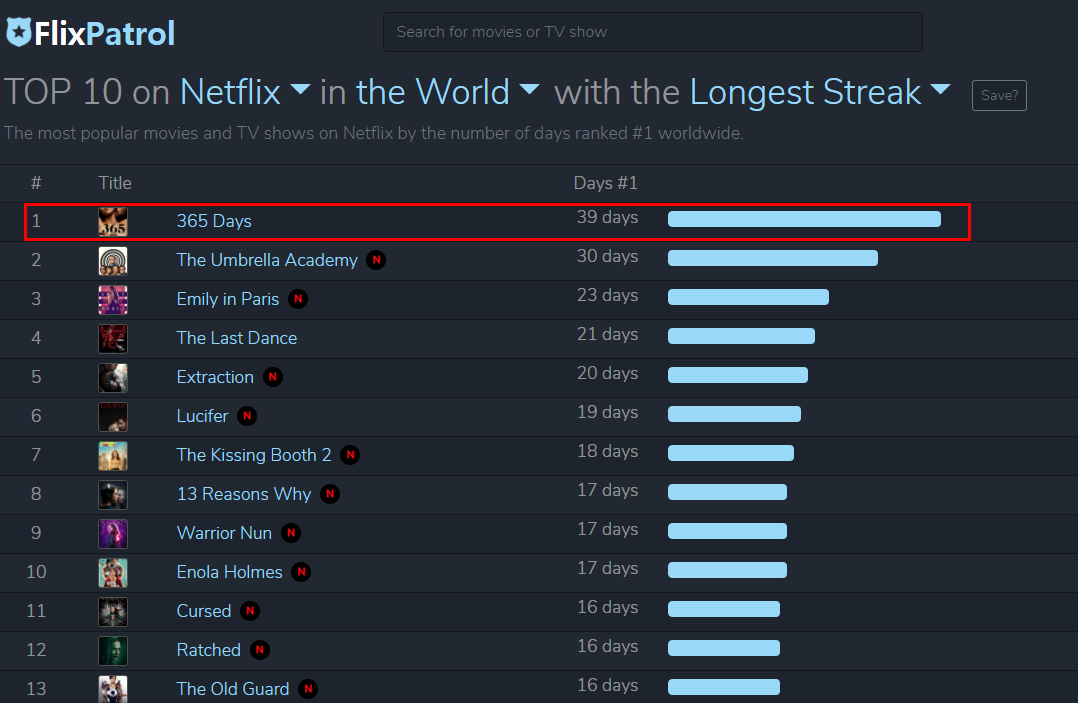
Task: Open The Umbrella Academy poster thumbnail
Action: [x=113, y=261]
